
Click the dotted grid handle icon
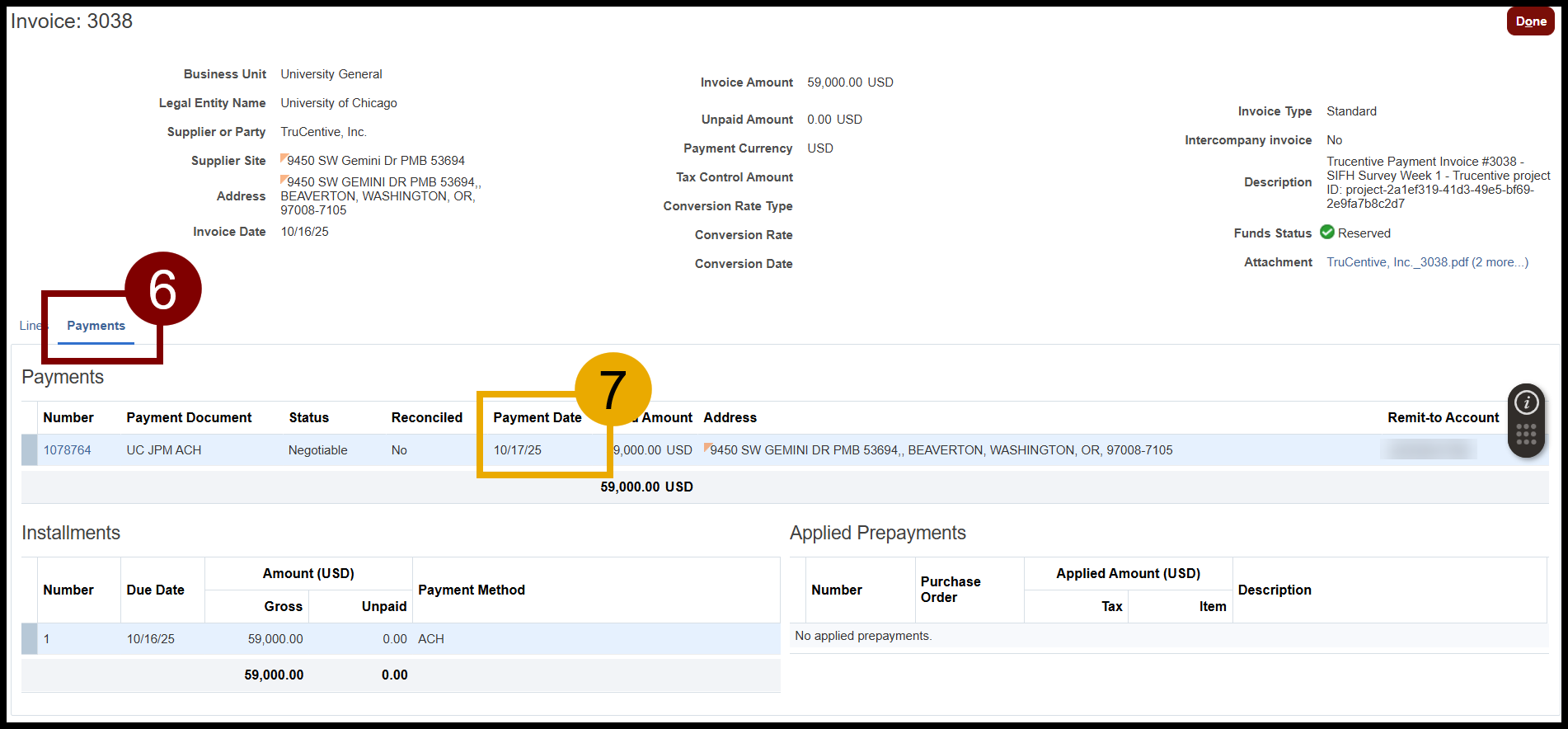click(x=1526, y=435)
